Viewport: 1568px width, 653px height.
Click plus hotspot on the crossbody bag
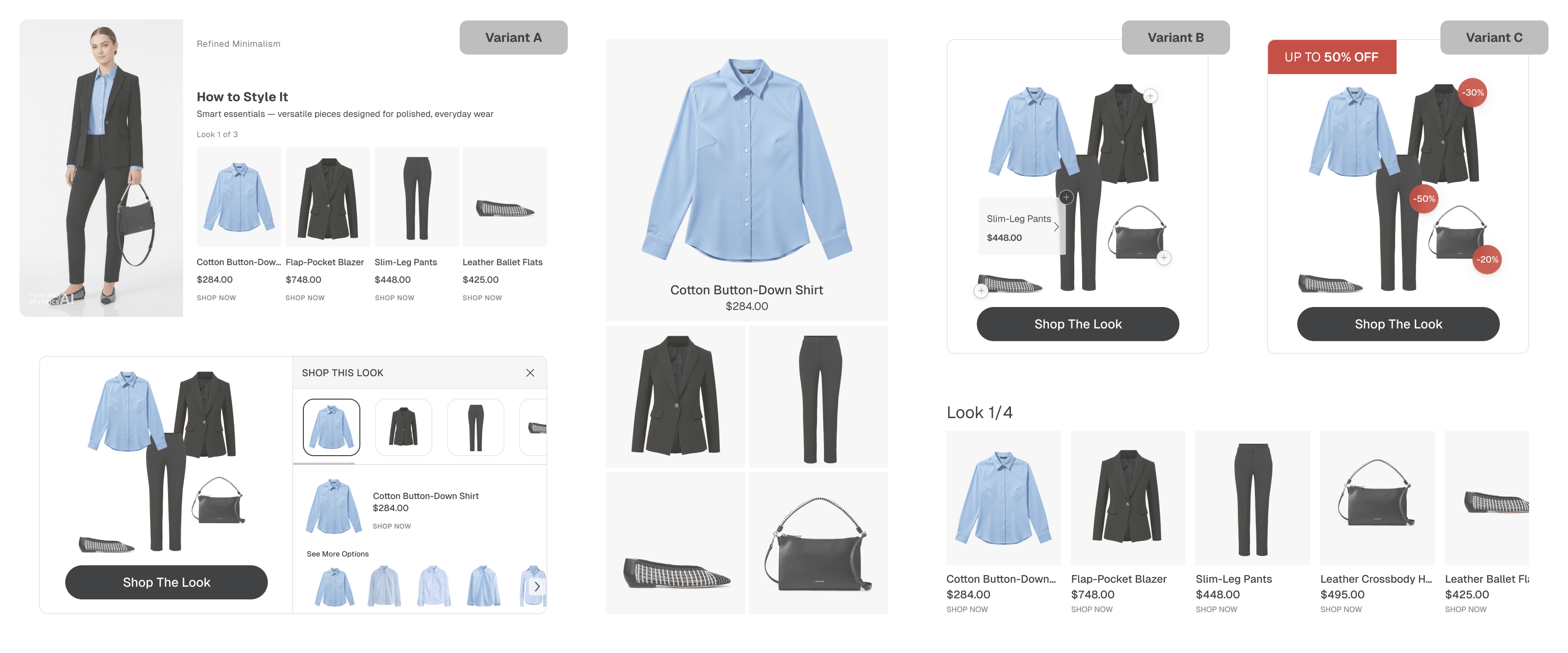[1164, 258]
